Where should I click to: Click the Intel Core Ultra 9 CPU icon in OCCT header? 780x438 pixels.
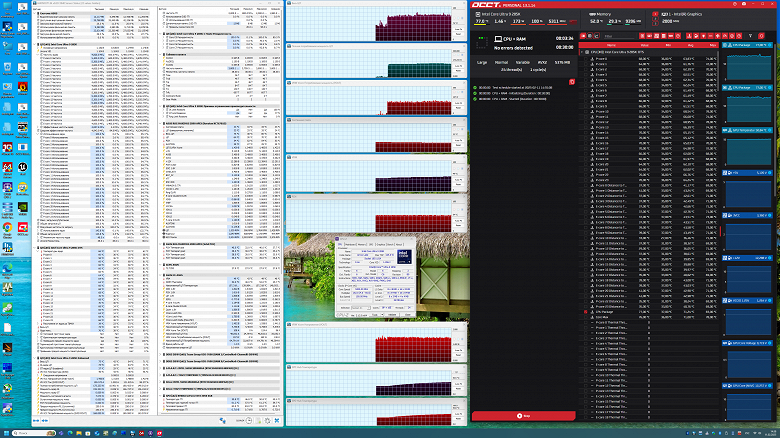pyautogui.click(x=478, y=16)
